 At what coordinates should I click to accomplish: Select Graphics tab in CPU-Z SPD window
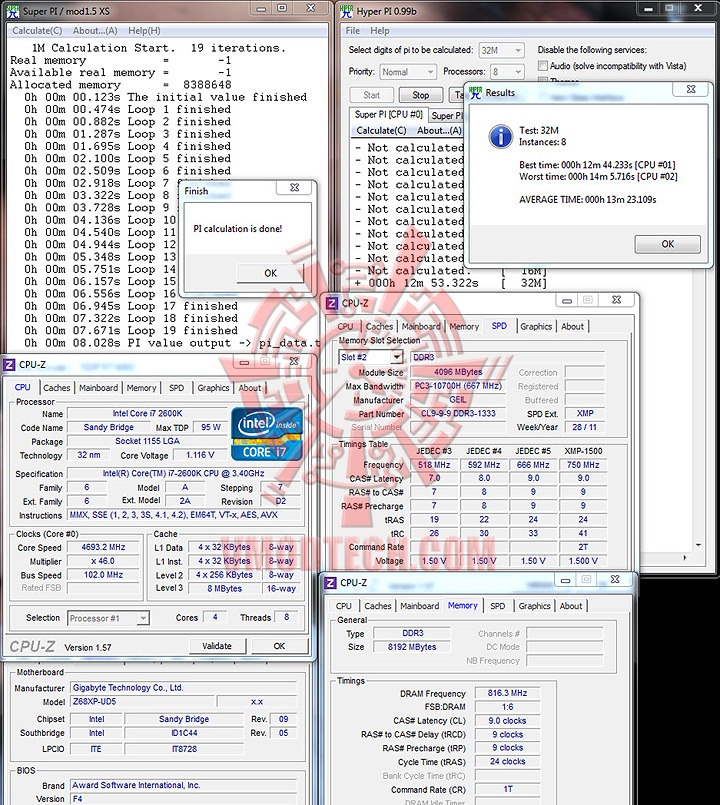(536, 327)
